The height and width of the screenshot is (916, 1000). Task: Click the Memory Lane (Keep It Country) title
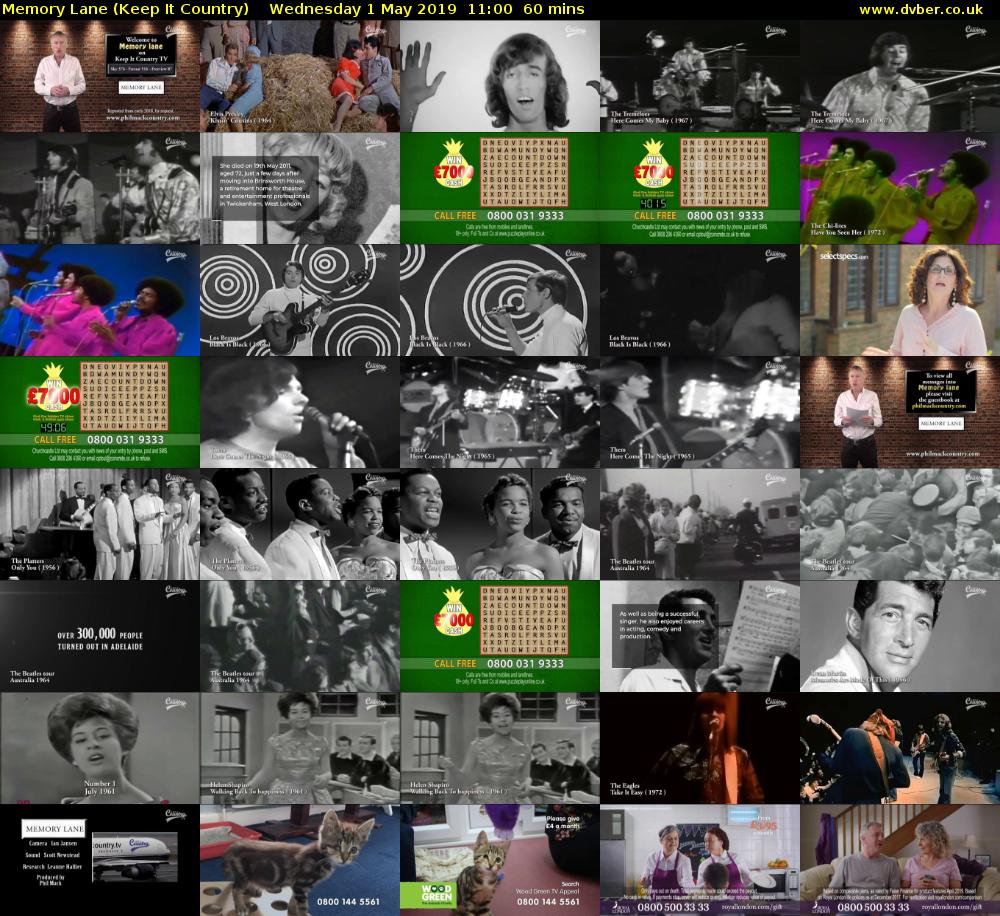[x=126, y=9]
